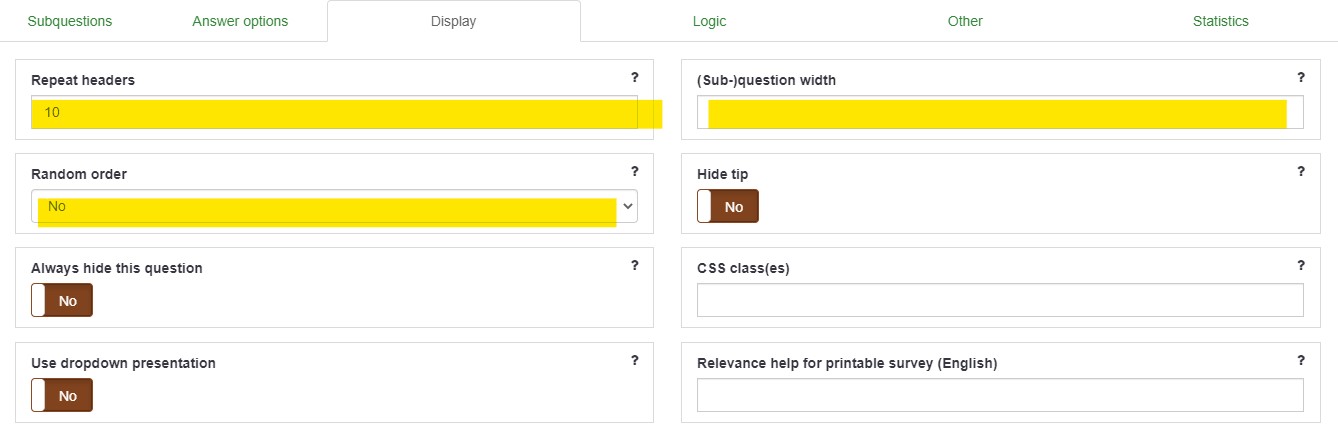Click help icon for CSS class(es)

tap(1300, 265)
